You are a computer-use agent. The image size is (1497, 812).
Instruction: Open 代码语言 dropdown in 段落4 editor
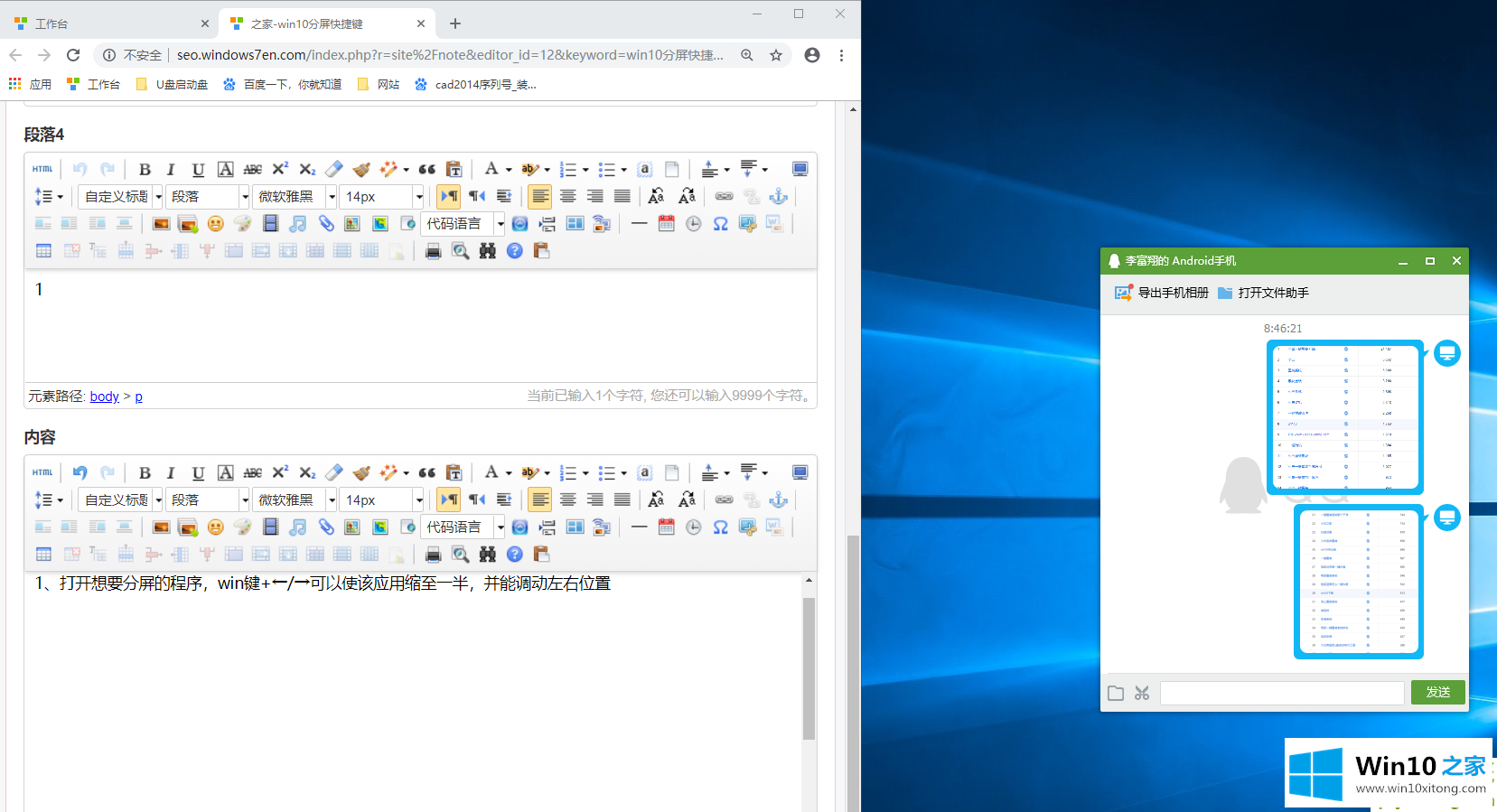coord(500,224)
